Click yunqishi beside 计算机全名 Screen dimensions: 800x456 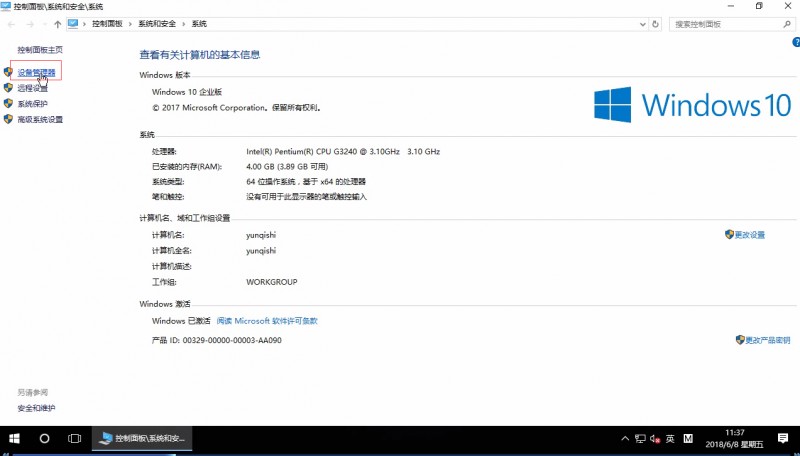coord(261,251)
